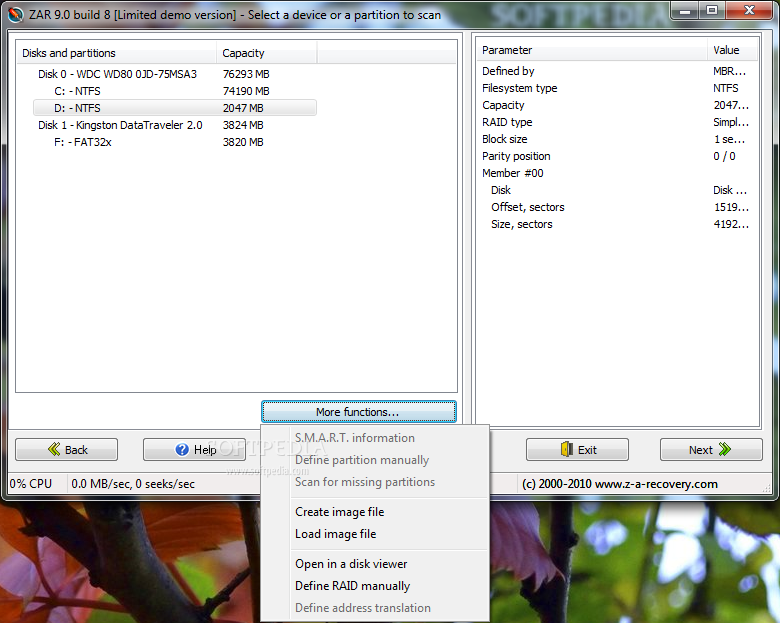The width and height of the screenshot is (780, 623).
Task: Click the yellow door Exit icon
Action: [567, 449]
